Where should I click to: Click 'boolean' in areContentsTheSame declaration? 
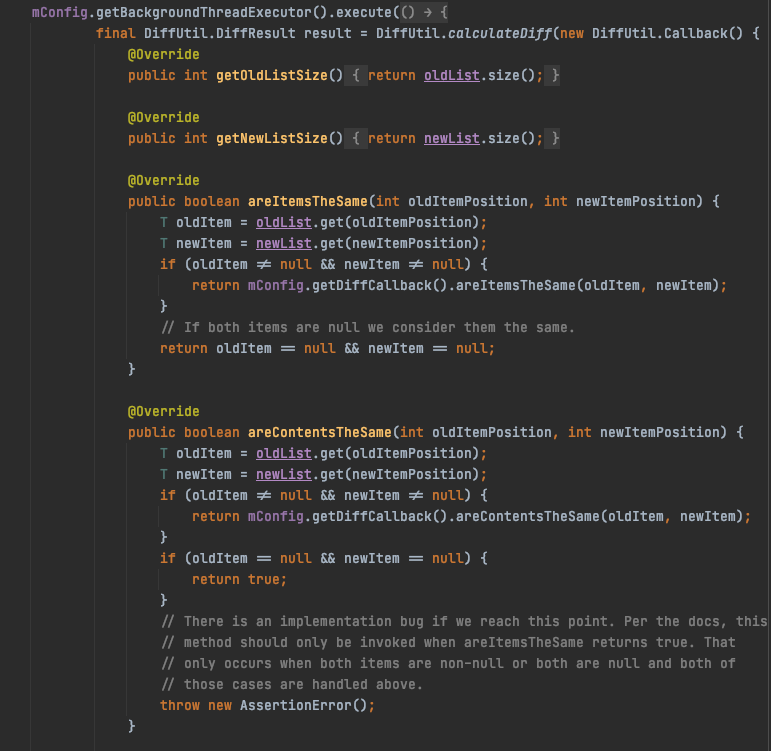click(x=212, y=432)
